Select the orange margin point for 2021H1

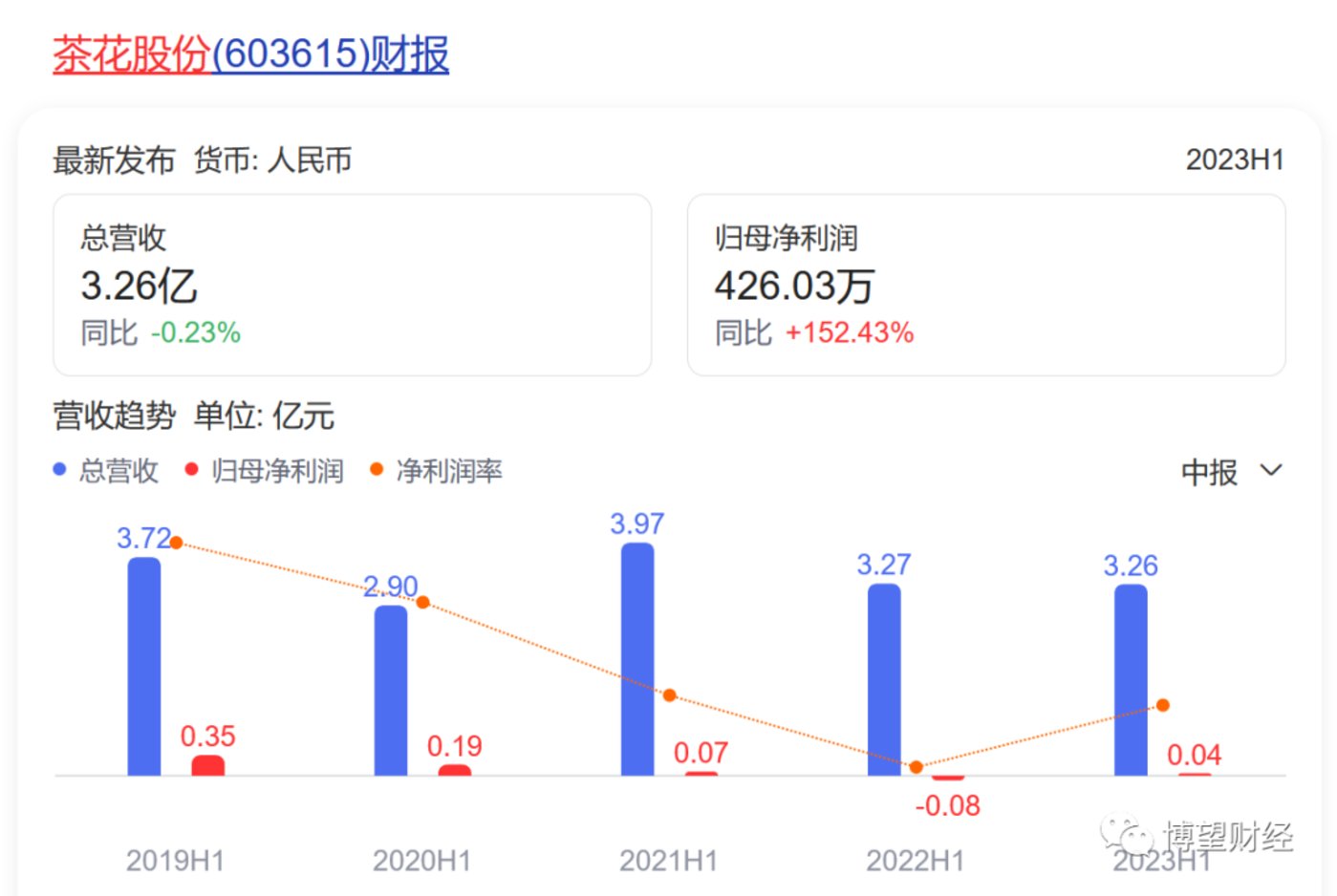pyautogui.click(x=669, y=695)
